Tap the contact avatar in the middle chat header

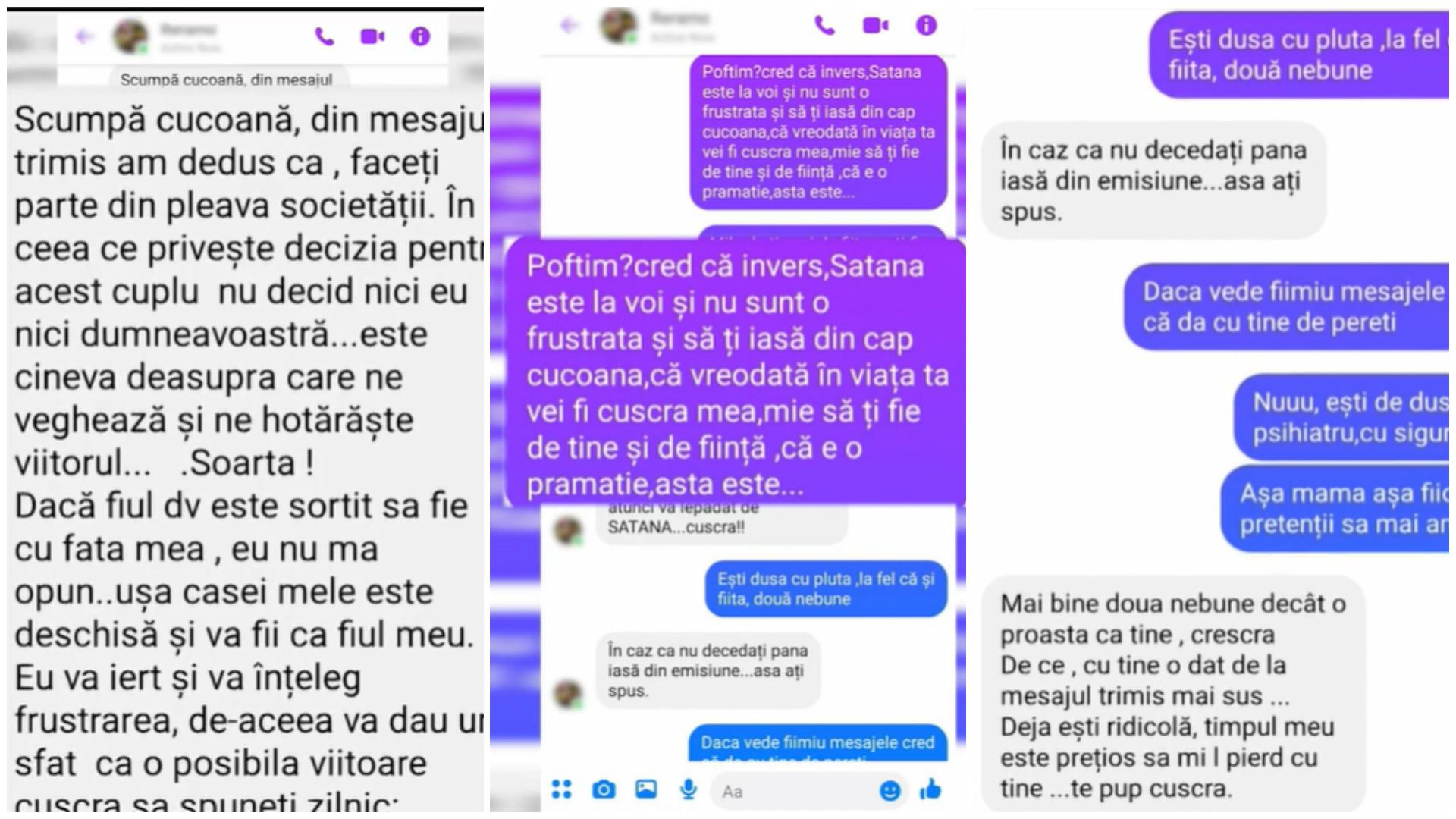click(x=619, y=24)
